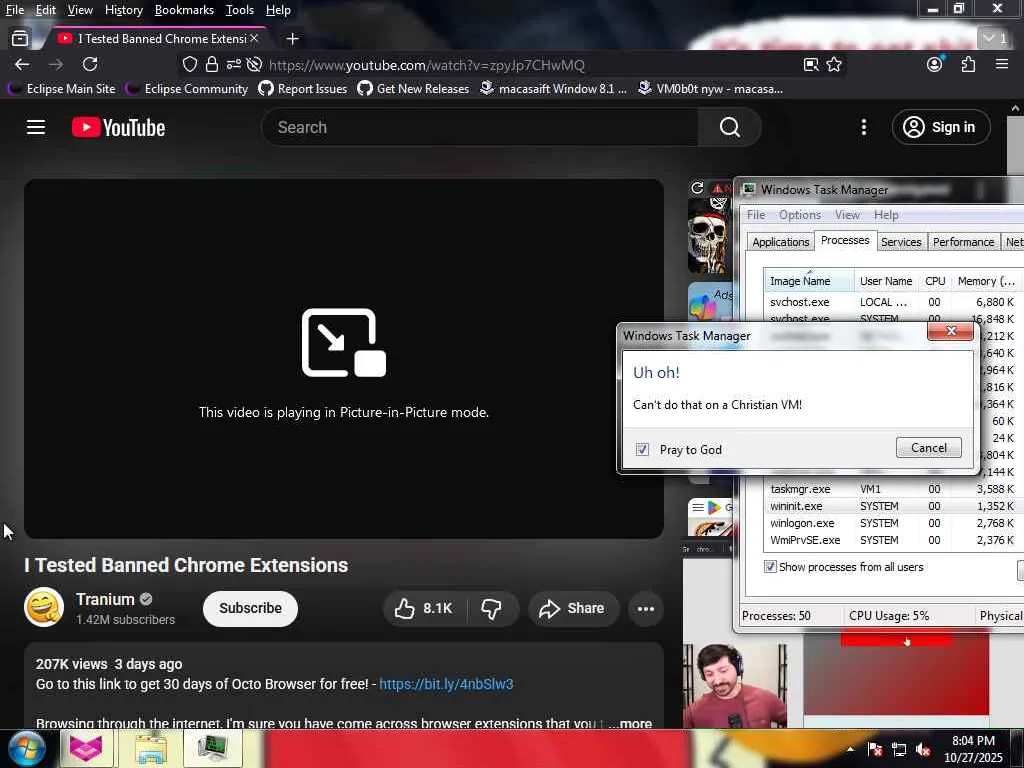
Task: Sort by Image Name column header
Action: click(x=809, y=281)
